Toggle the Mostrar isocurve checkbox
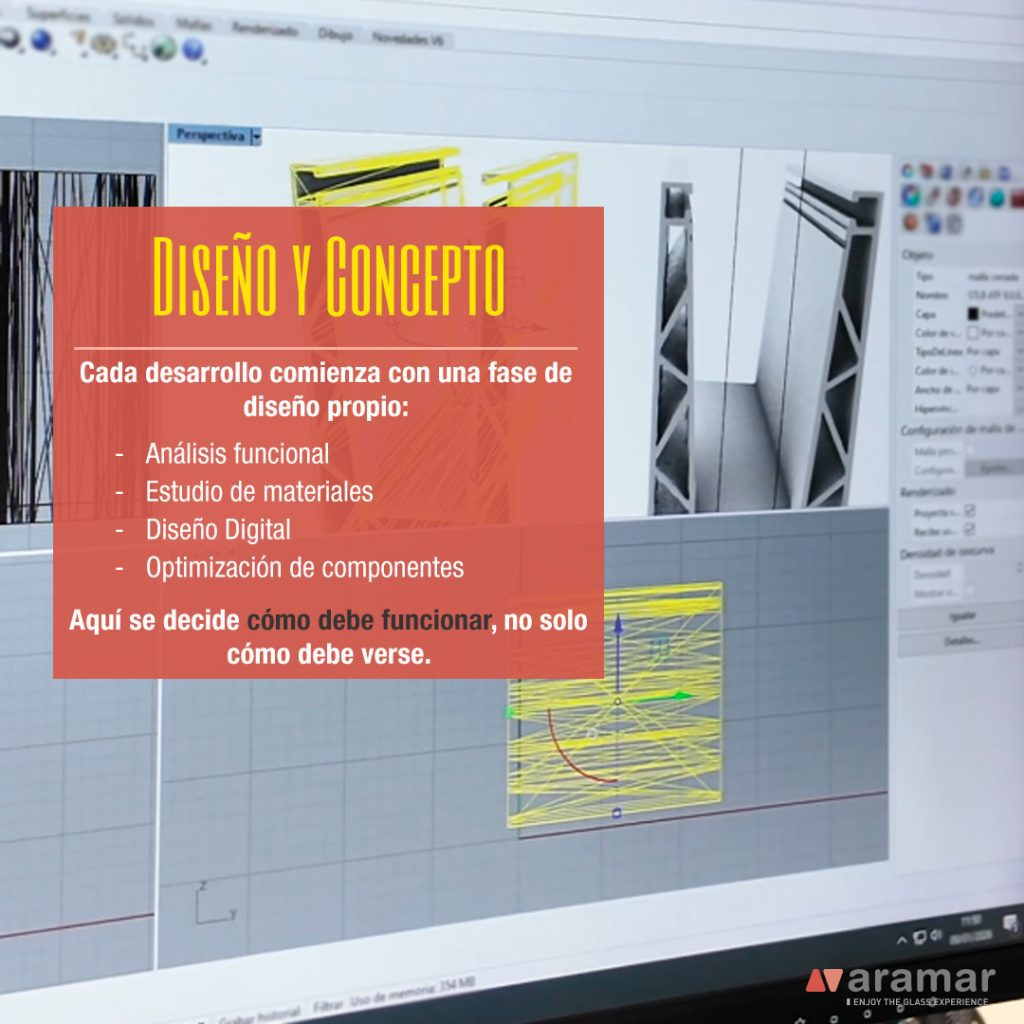Screen dimensions: 1024x1024 coord(970,591)
